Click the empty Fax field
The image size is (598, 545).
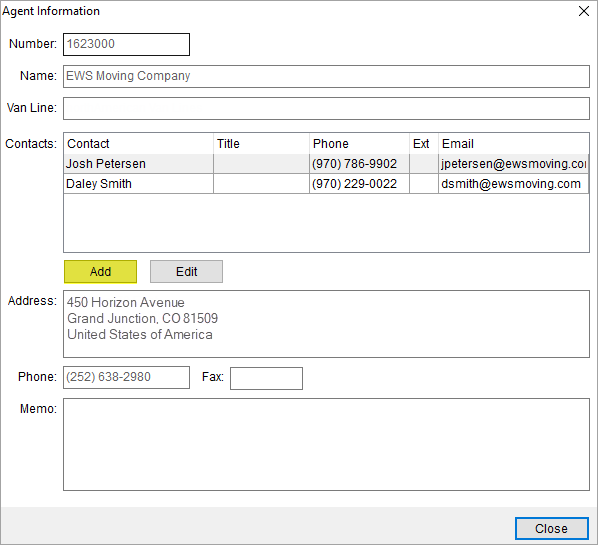[266, 378]
